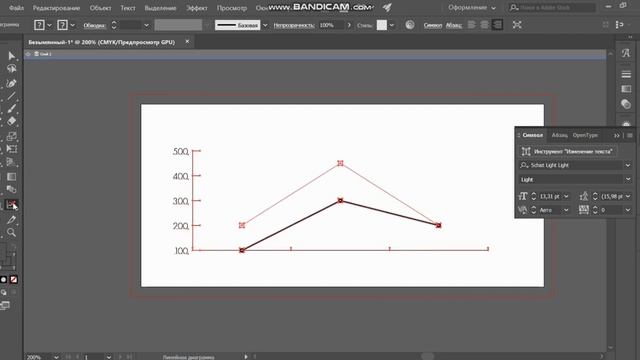Click the Обводка stroke link
Screen dimensions: 640x360
94,25
